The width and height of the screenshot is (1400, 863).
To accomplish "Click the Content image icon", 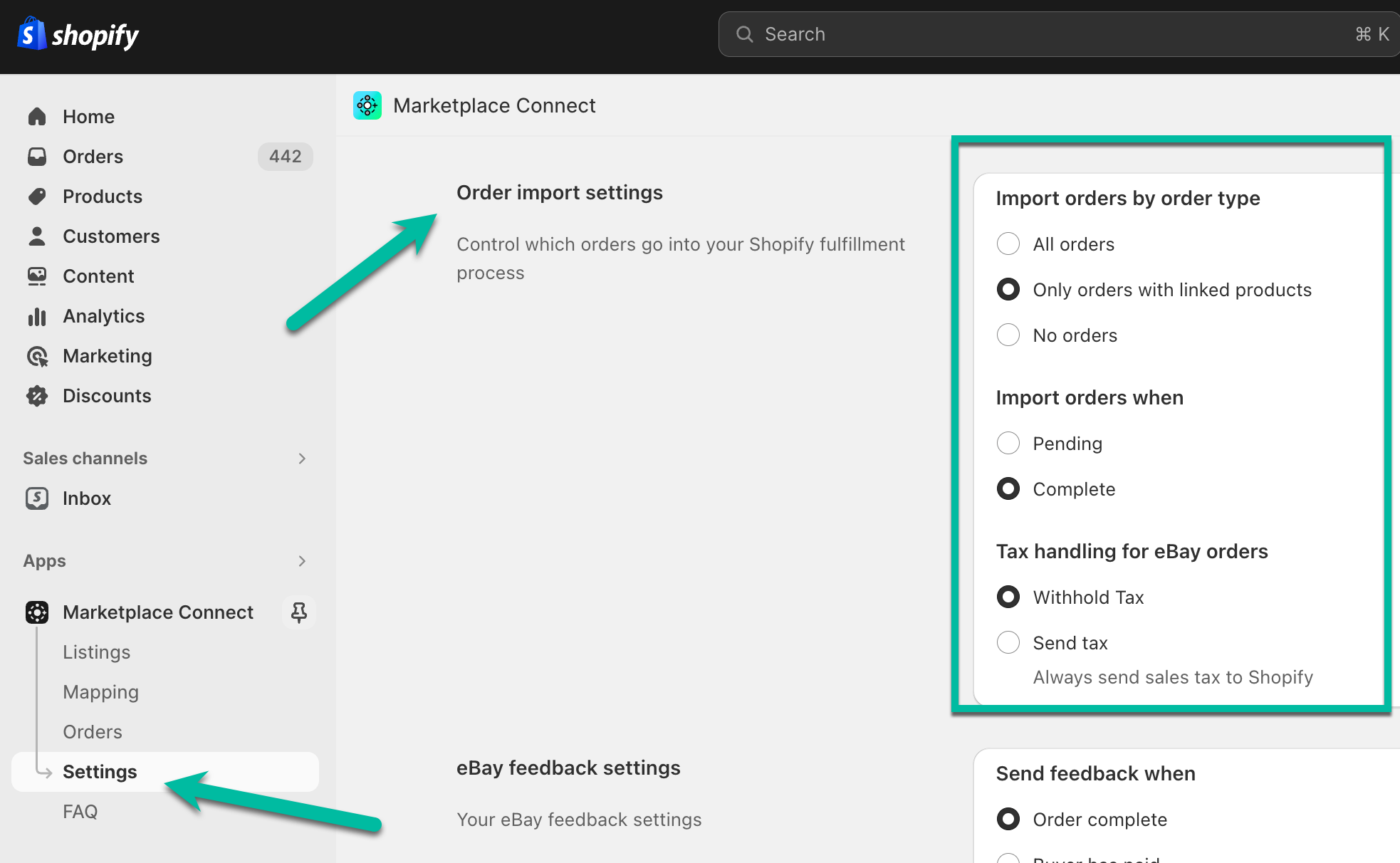I will coord(37,276).
